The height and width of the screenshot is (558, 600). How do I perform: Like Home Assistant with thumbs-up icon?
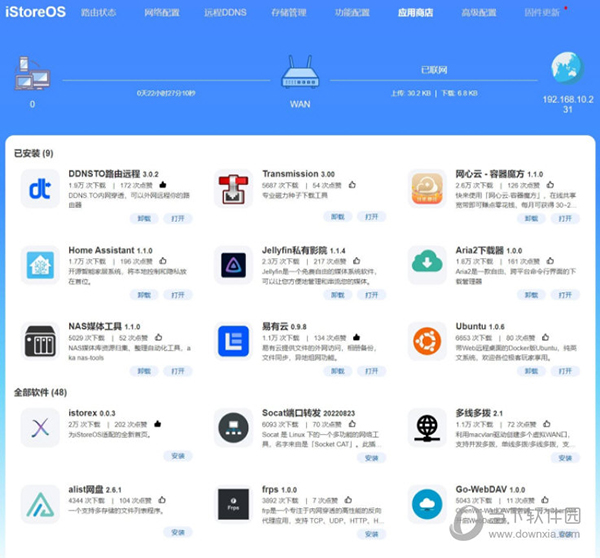point(163,261)
